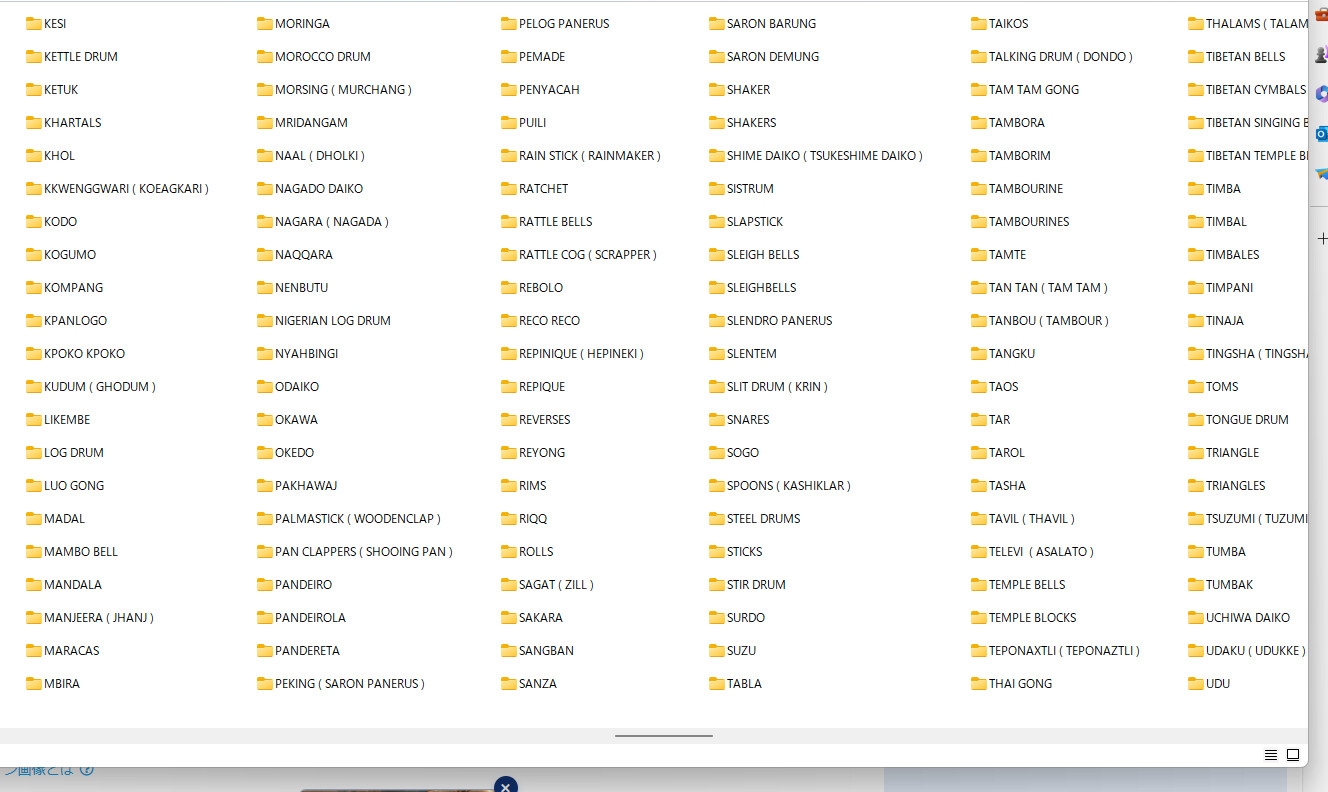Select the NIGERIAN LOG DRUM folder
1328x792 pixels.
click(324, 321)
